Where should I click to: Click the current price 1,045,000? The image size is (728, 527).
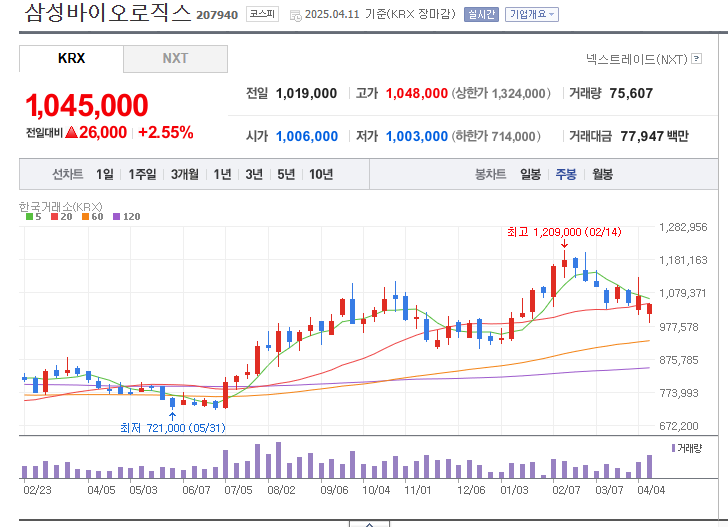click(87, 105)
